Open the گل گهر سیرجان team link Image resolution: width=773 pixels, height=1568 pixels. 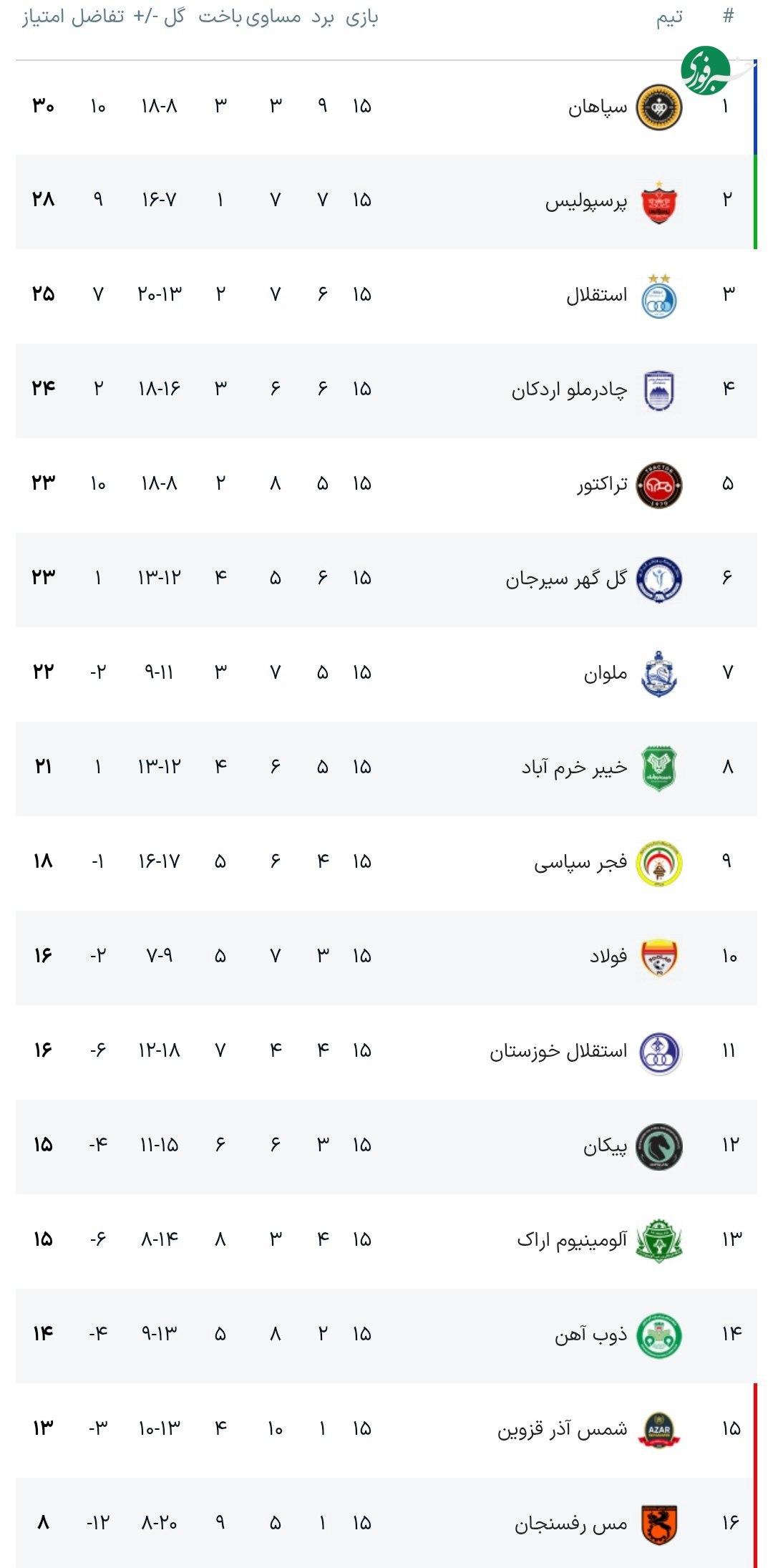pos(566,579)
